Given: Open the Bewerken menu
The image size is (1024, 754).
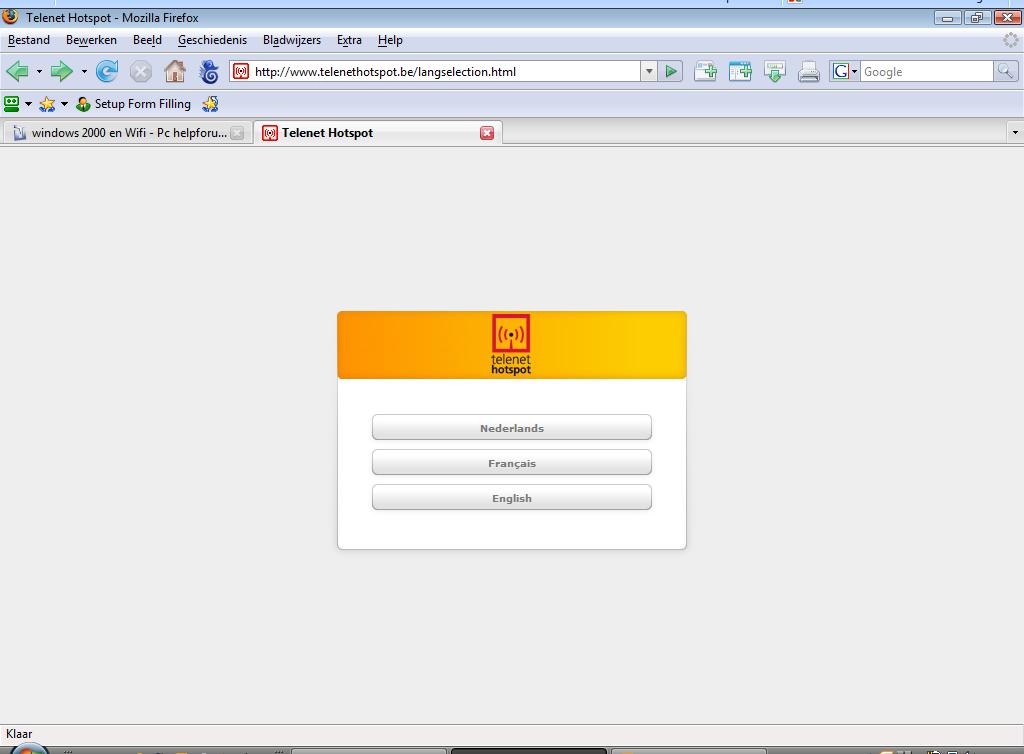Looking at the screenshot, I should point(91,40).
